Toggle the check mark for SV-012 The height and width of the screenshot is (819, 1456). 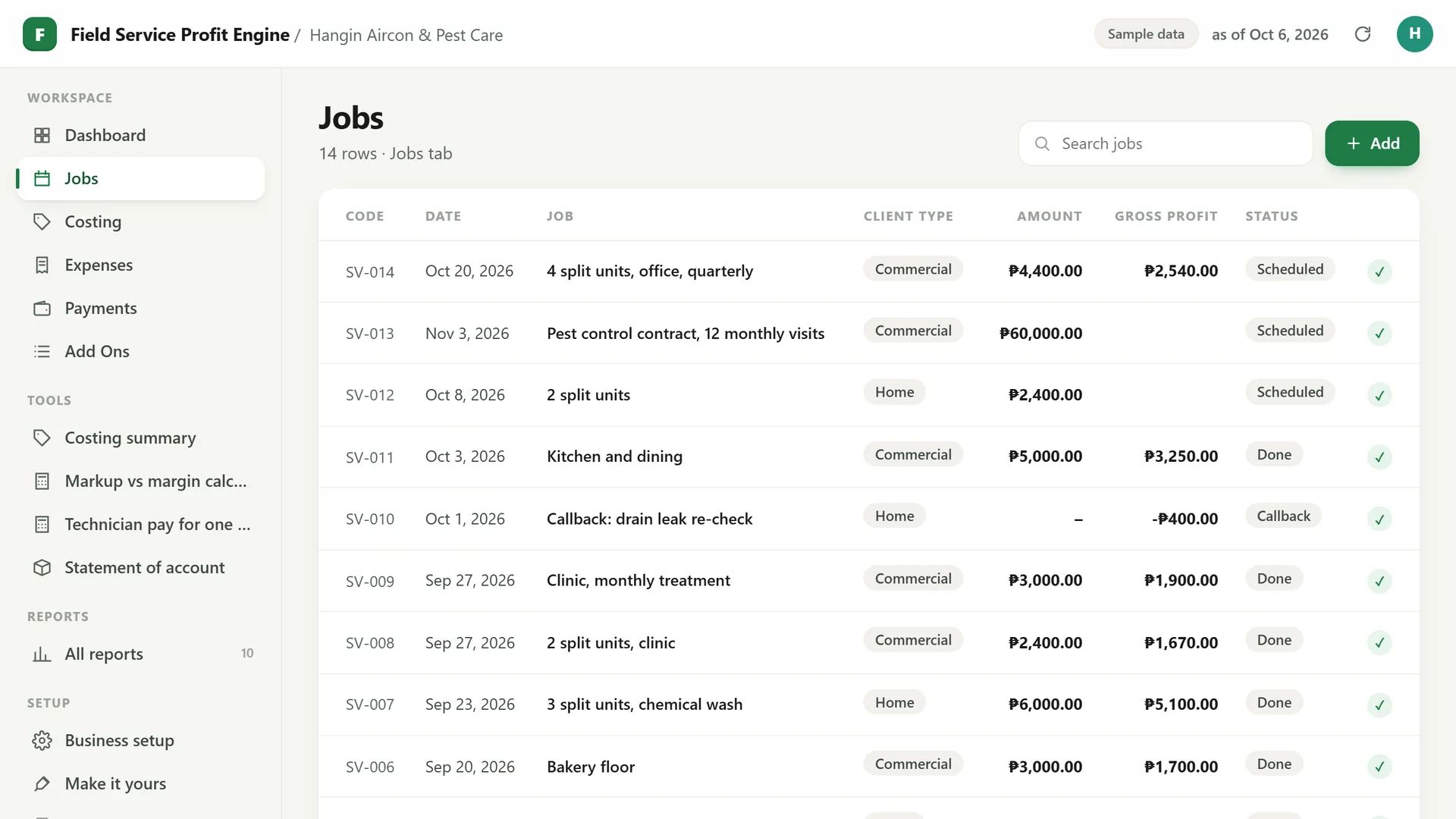click(x=1379, y=395)
